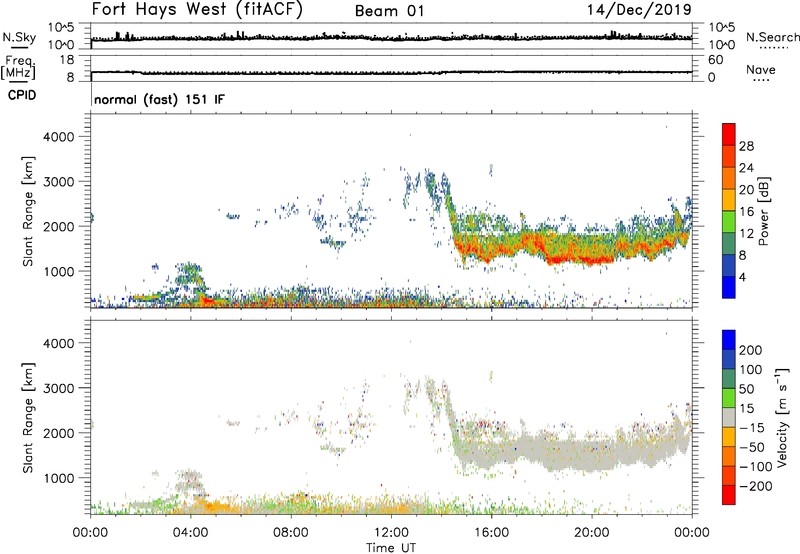This screenshot has width=800, height=554.
Task: Click the blue top of velocity color bar
Action: pyautogui.click(x=729, y=340)
